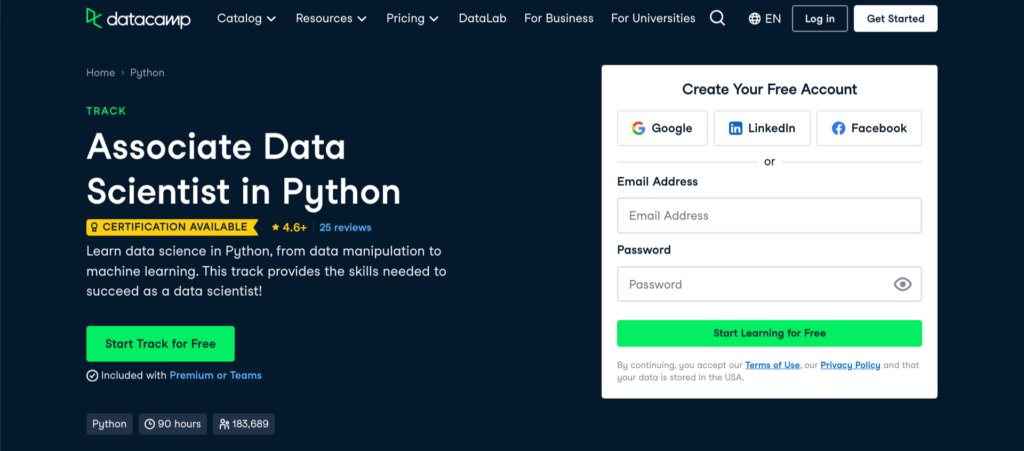Sign up with LinkedIn button
1024x451 pixels.
762,128
